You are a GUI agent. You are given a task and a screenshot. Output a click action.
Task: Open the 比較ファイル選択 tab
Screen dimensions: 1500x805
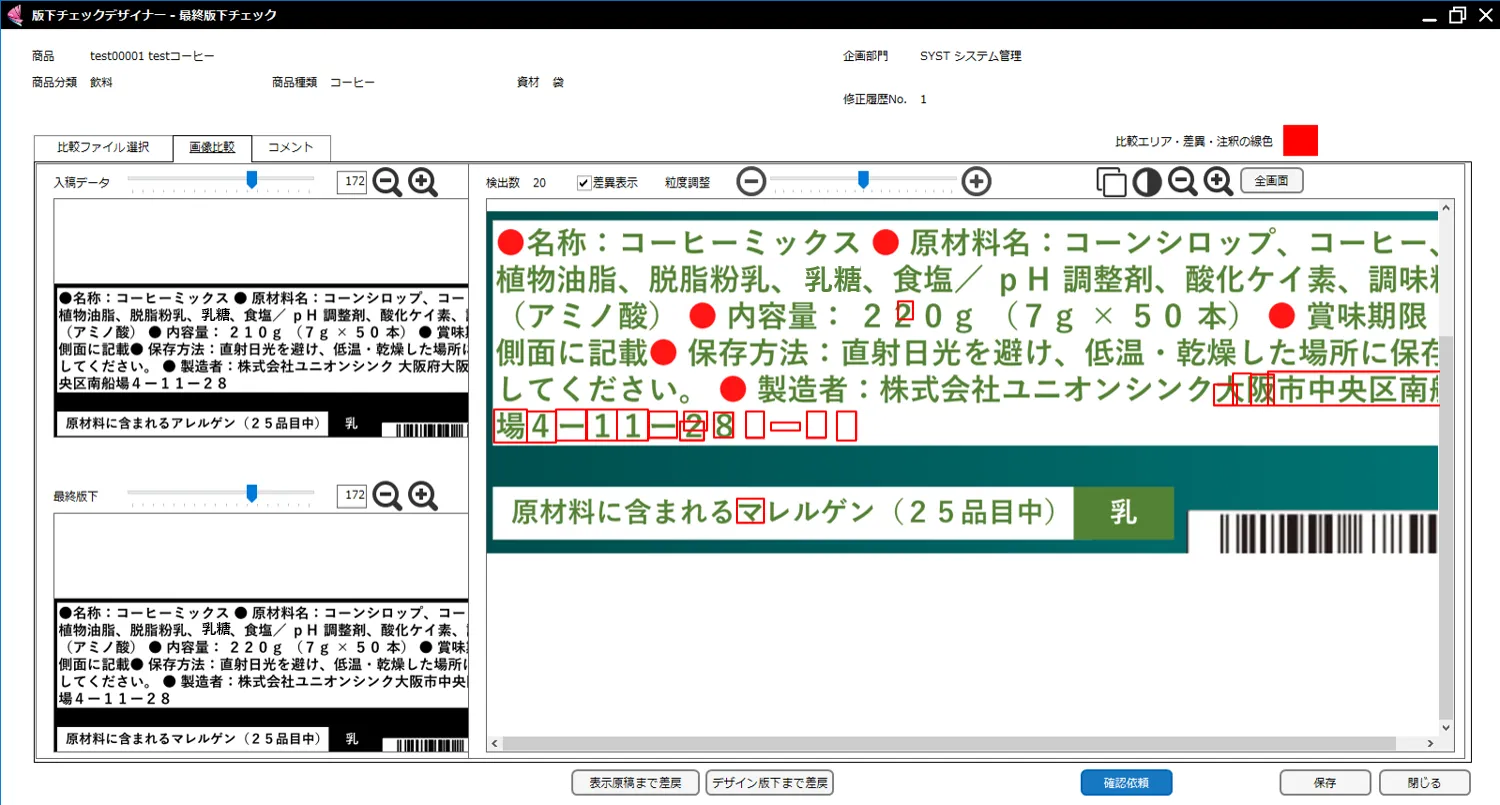coord(103,148)
